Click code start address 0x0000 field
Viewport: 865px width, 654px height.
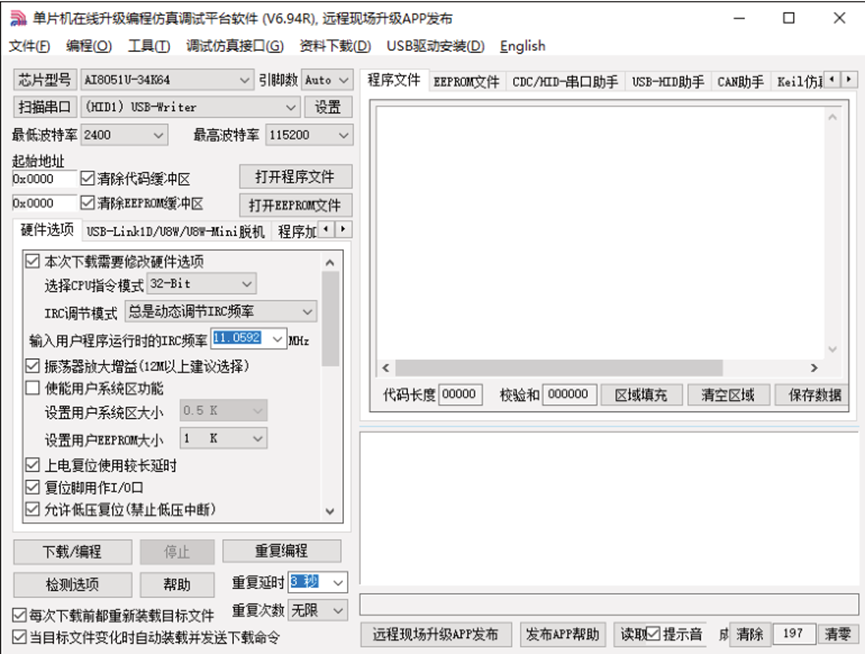coord(44,179)
